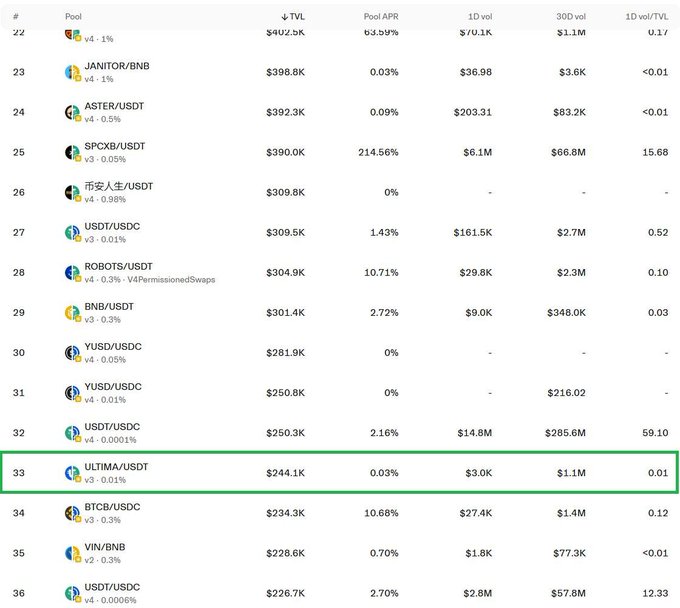Click the ROBOTS/USDT token pair icon
680x608 pixels.
[73, 273]
